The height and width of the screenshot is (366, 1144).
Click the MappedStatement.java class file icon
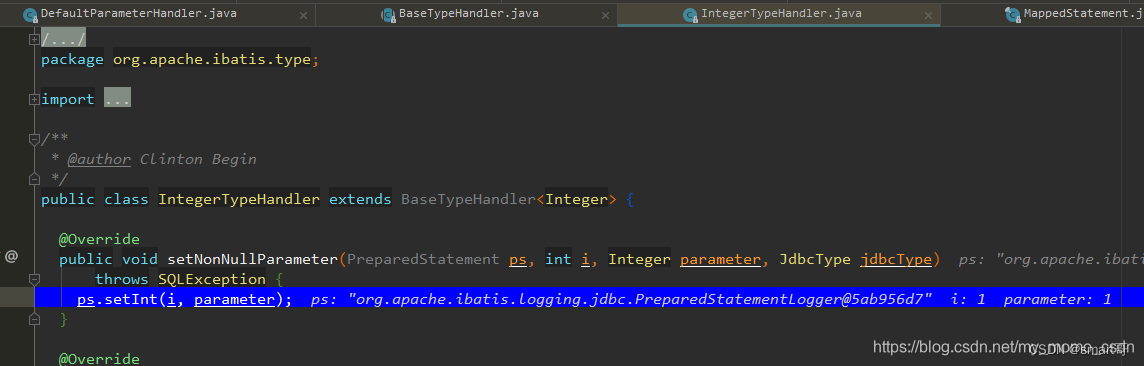pos(1013,14)
